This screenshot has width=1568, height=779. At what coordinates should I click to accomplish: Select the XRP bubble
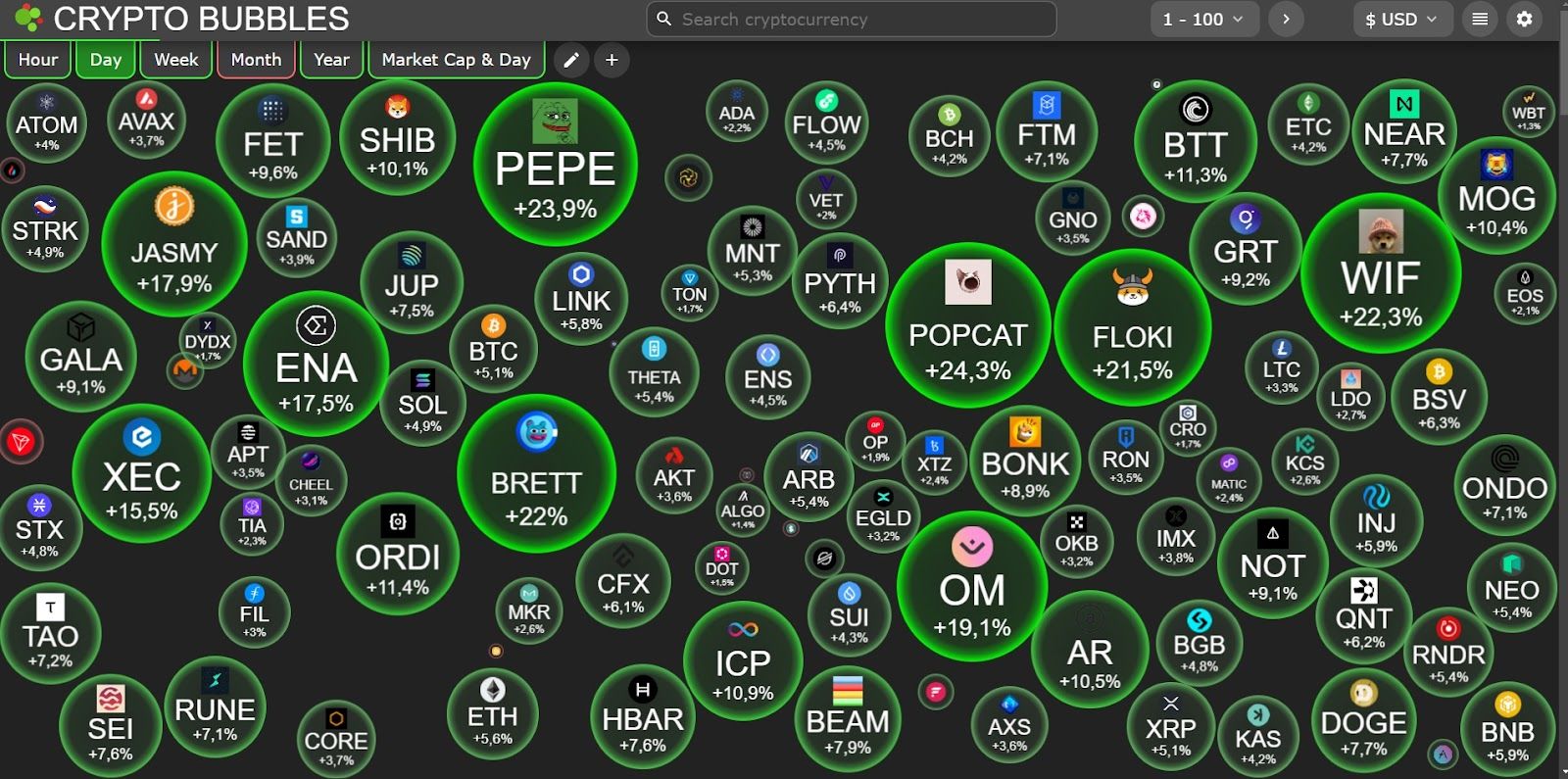click(x=1171, y=726)
